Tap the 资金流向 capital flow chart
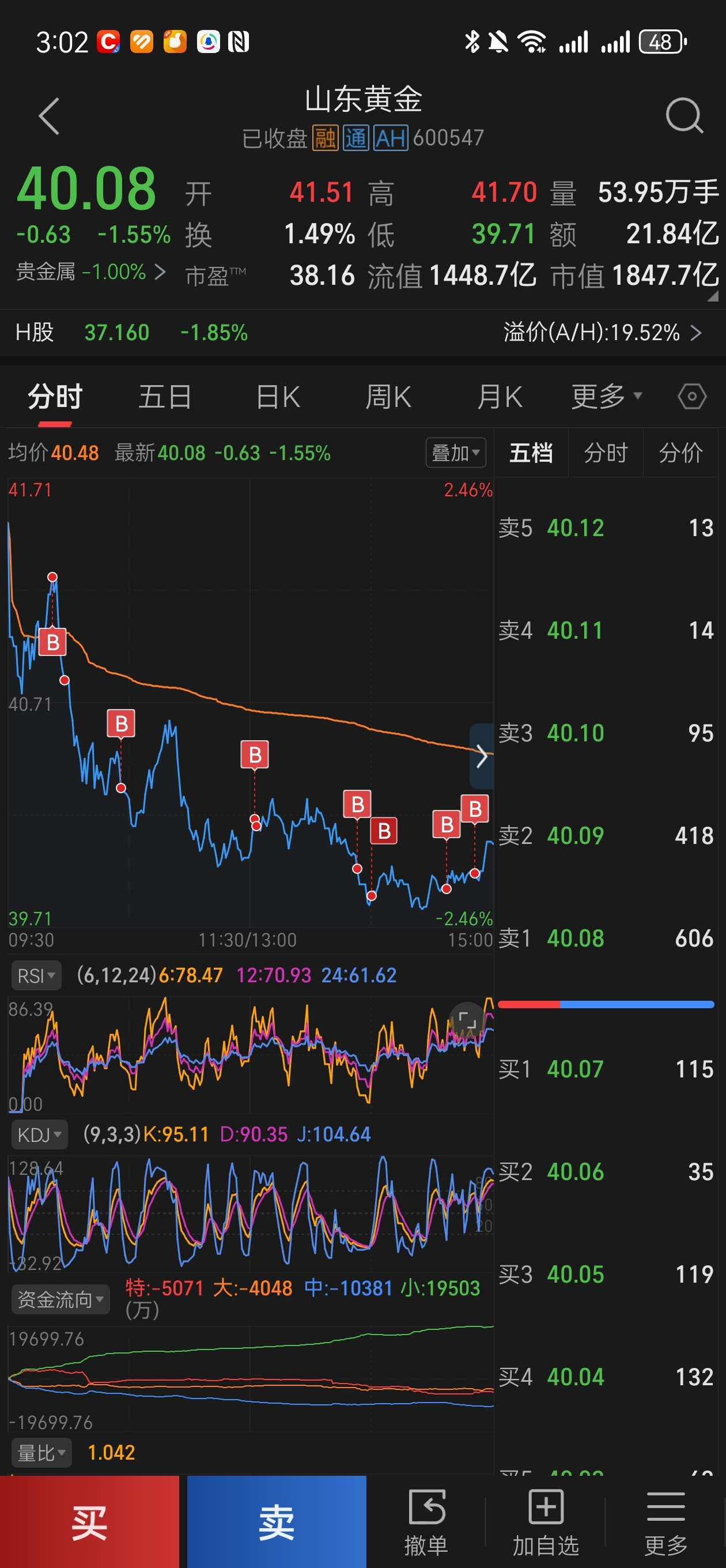The height and width of the screenshot is (1568, 726). click(249, 1379)
